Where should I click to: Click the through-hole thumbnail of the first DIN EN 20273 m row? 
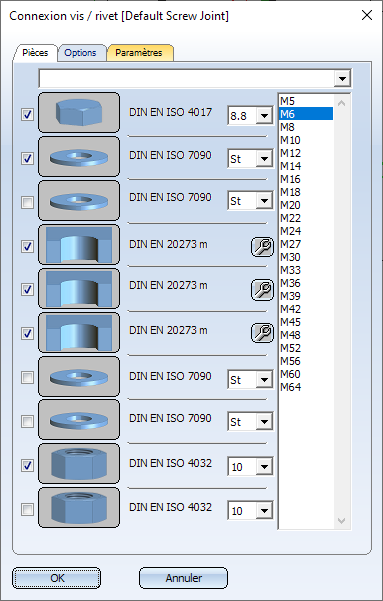(79, 245)
